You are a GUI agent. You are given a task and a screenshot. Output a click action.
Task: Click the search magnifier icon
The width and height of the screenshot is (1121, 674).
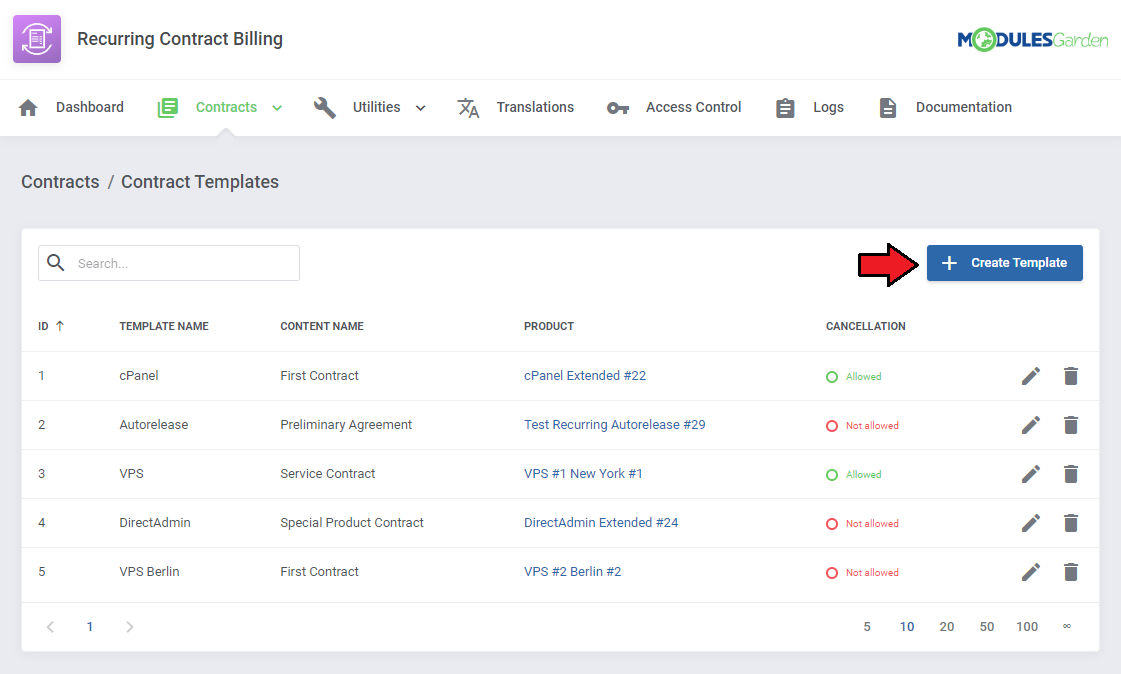tap(56, 263)
